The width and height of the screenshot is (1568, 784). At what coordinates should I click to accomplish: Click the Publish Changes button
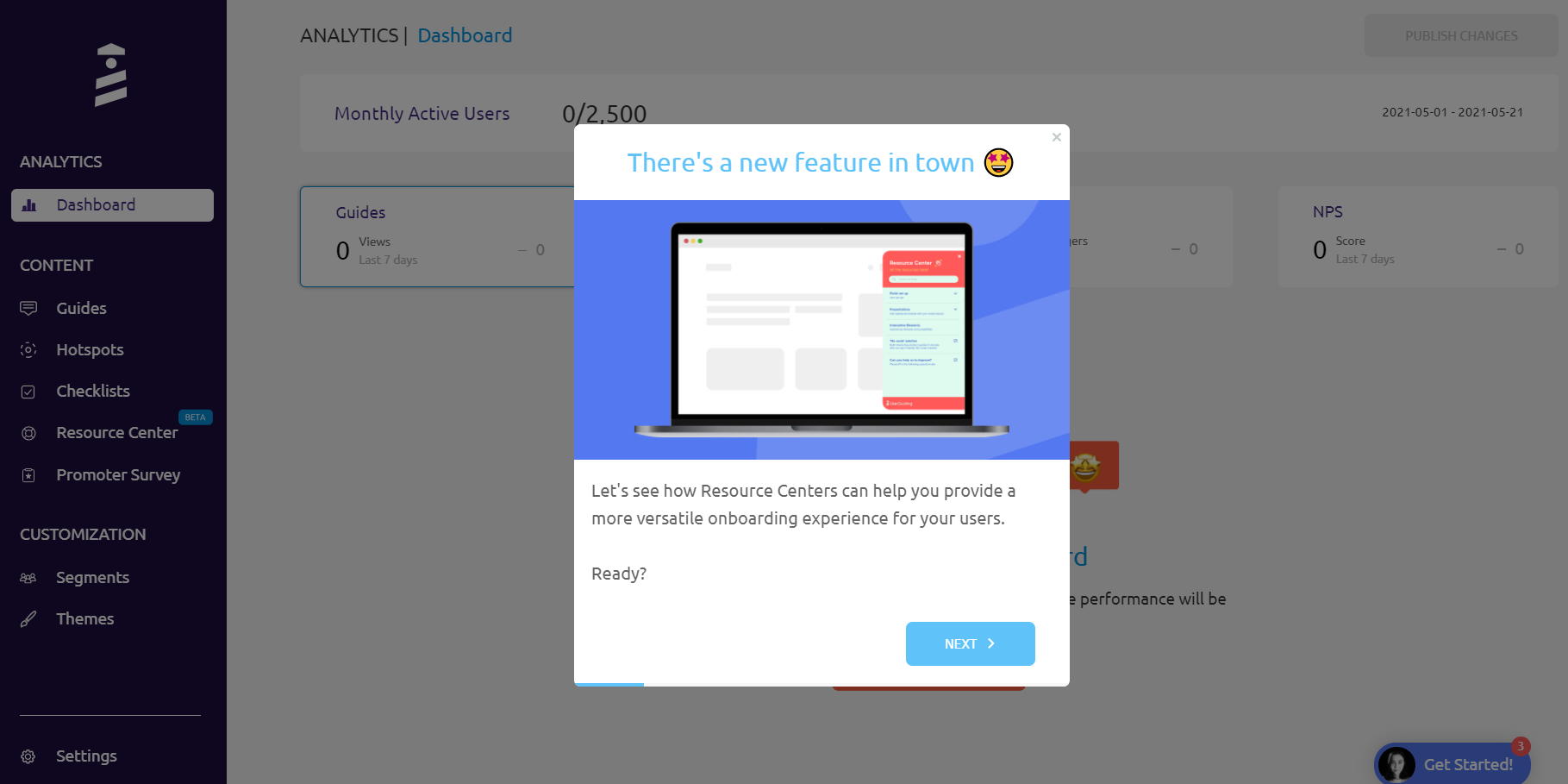(x=1461, y=36)
